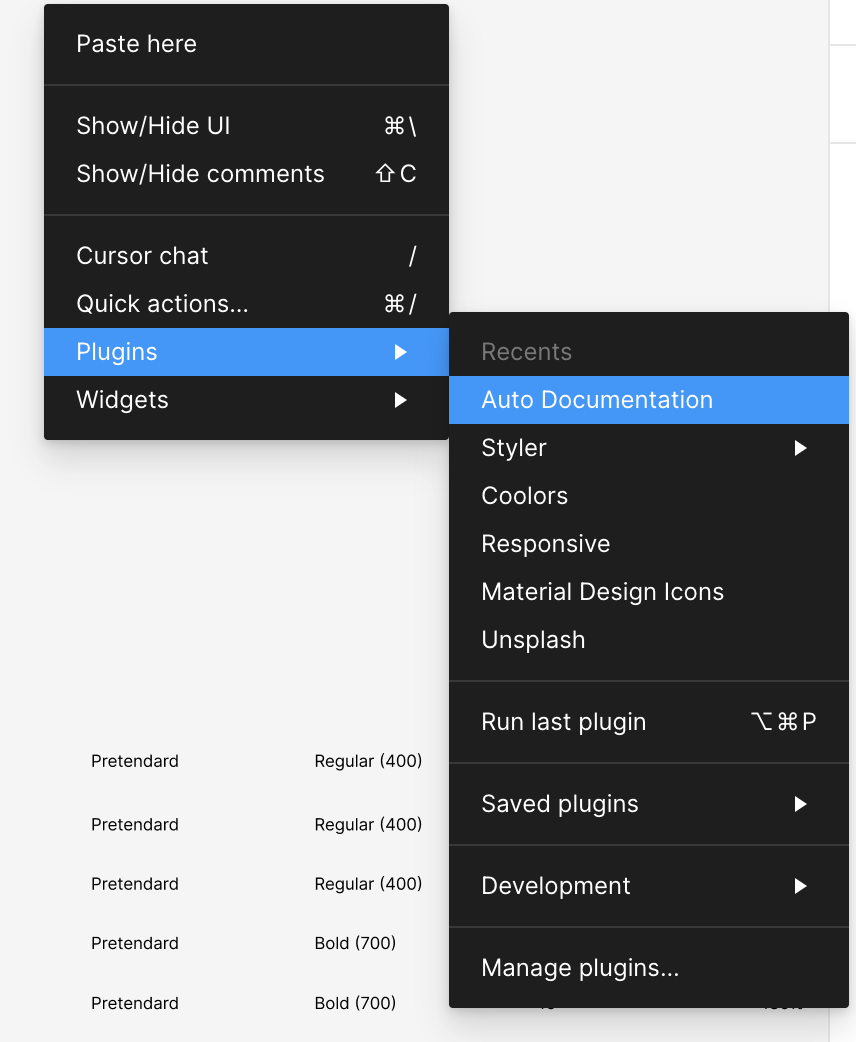Viewport: 856px width, 1042px height.
Task: Expand the Widgets submenu arrow
Action: tap(400, 400)
